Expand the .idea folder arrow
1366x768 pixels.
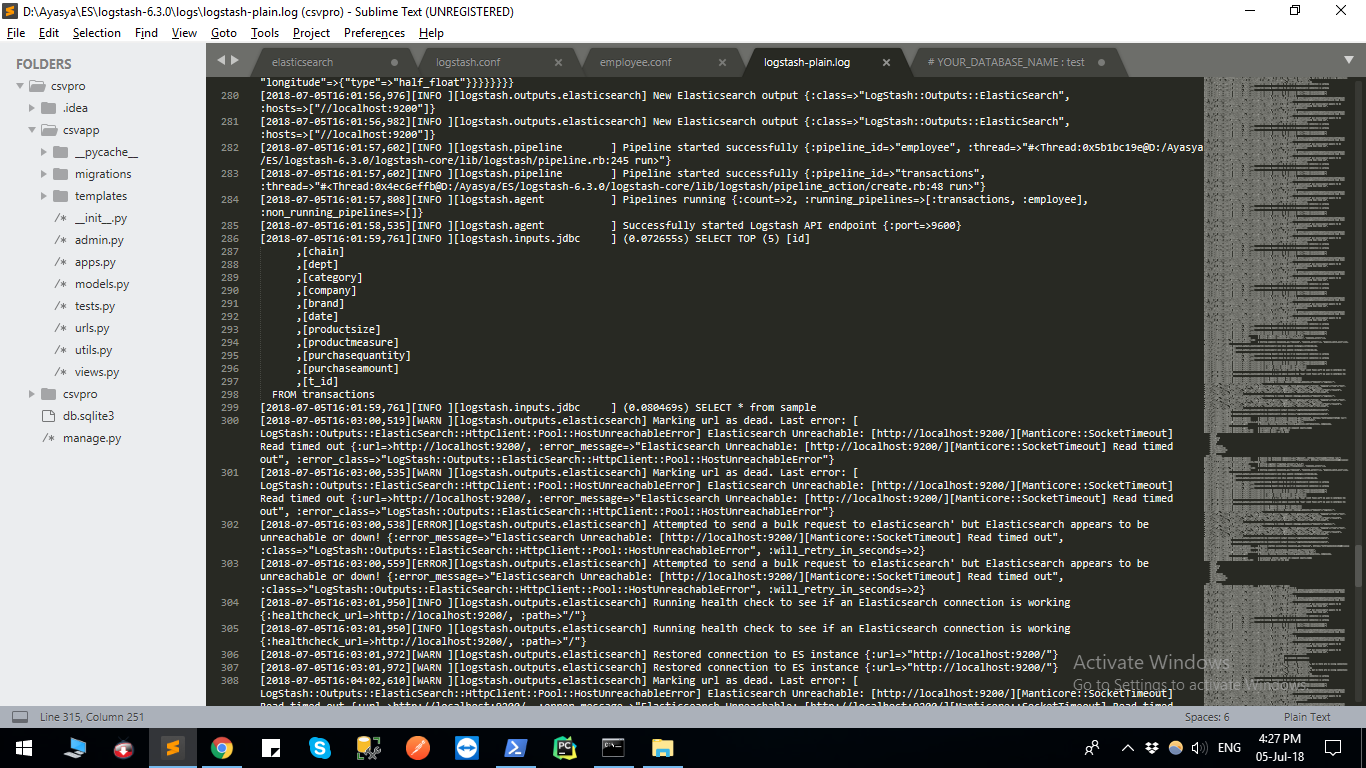tap(32, 108)
